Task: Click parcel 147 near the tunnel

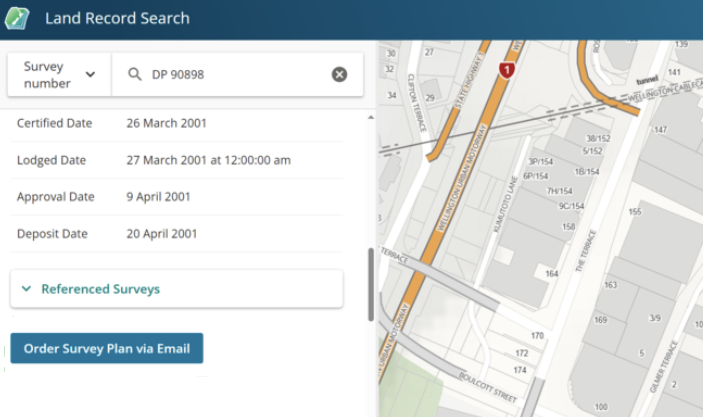Action: [x=660, y=130]
